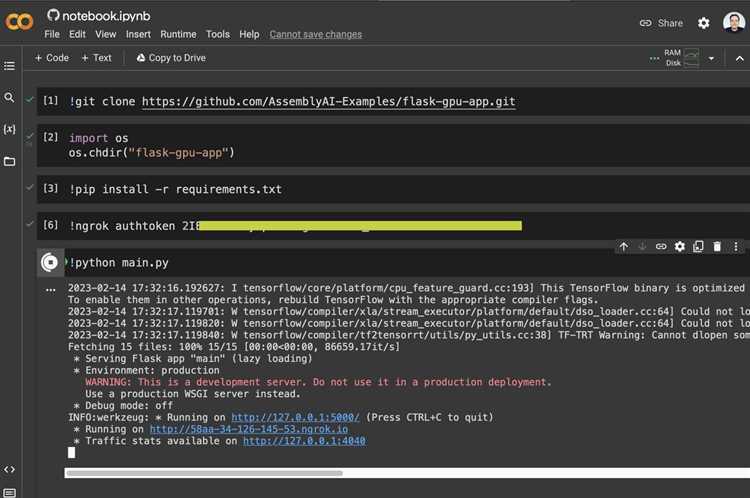Open the http://127.0.0.1:5000/ link

[x=295, y=417]
